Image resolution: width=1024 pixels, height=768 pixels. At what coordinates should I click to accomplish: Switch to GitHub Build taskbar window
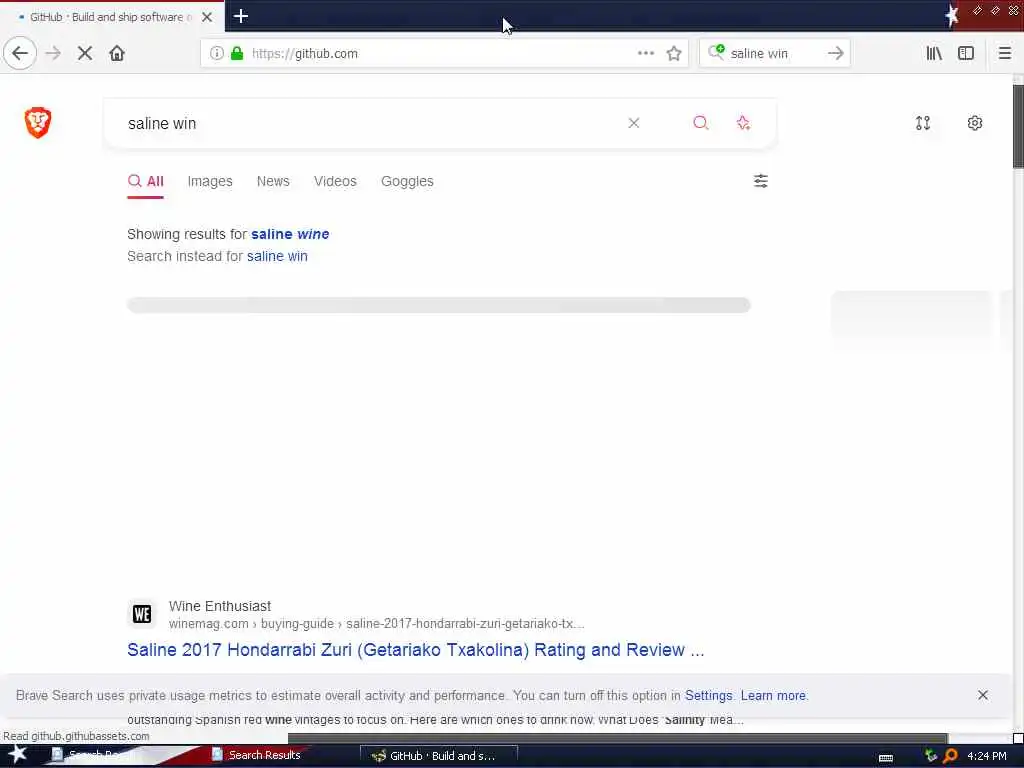pyautogui.click(x=439, y=756)
